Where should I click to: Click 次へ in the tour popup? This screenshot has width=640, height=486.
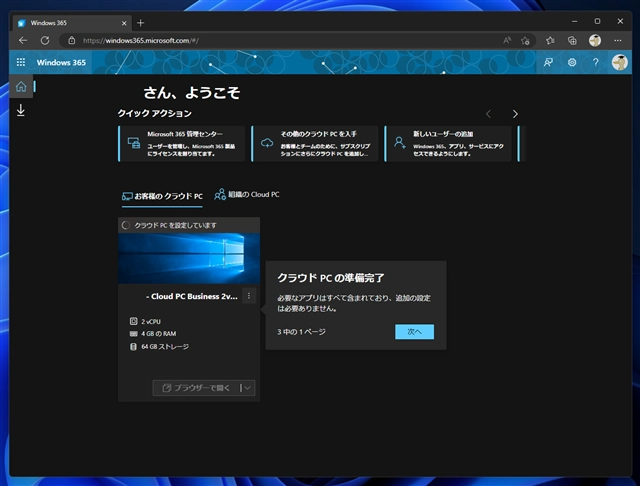[x=414, y=332]
